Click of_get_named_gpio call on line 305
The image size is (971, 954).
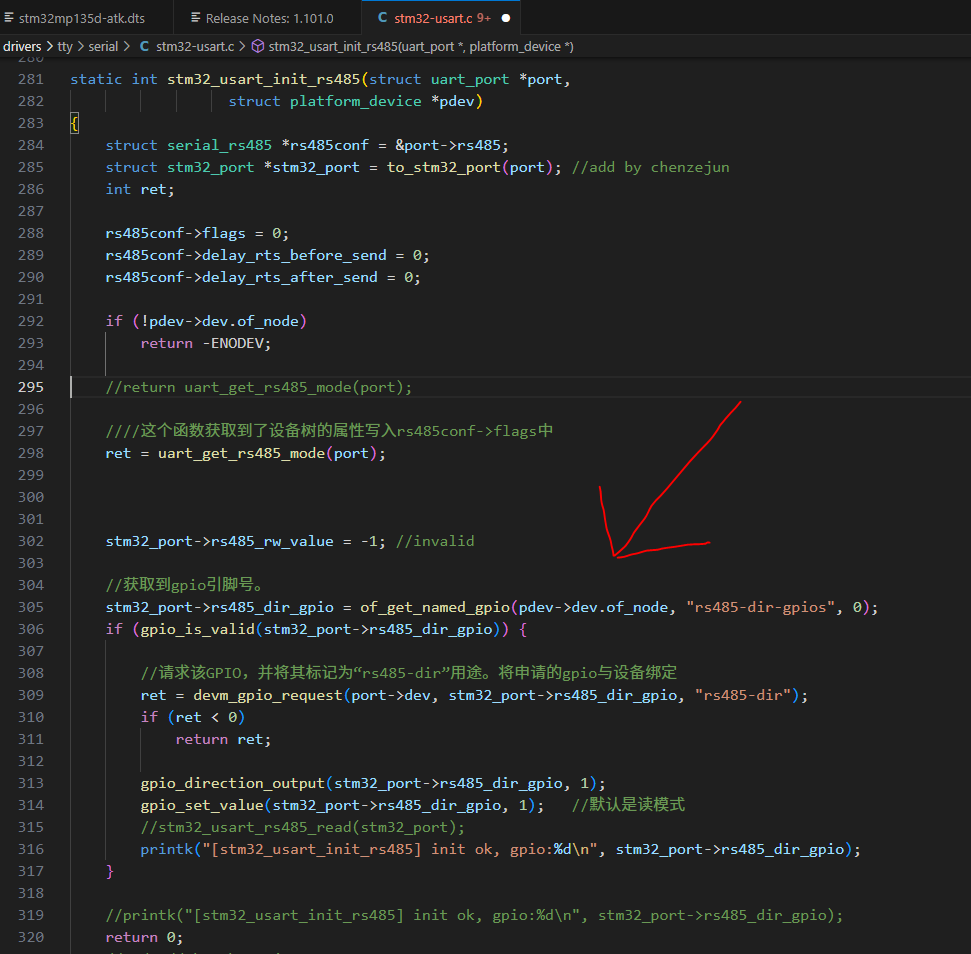pyautogui.click(x=435, y=607)
